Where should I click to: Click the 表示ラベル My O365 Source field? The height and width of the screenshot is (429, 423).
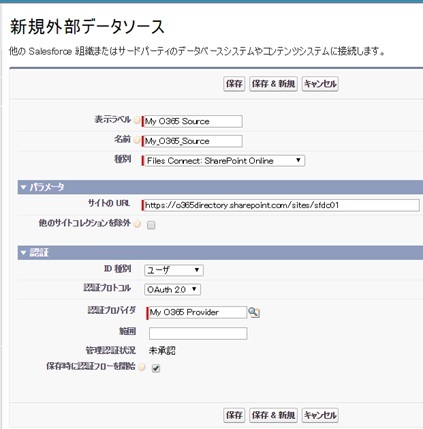[192, 121]
